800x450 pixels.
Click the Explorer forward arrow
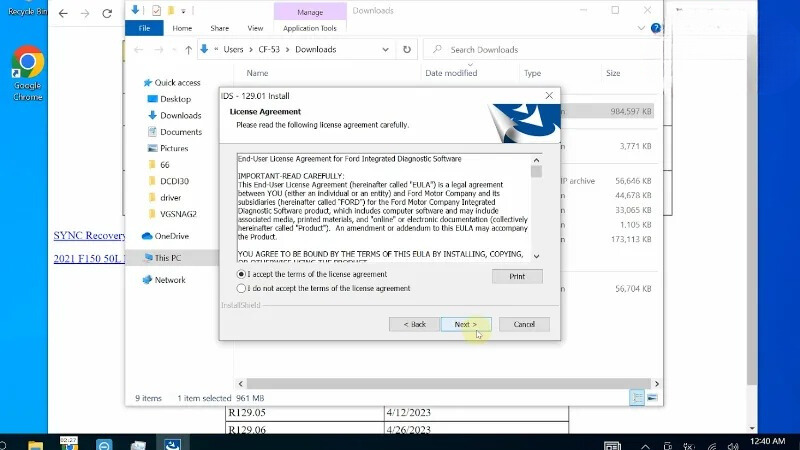[x=159, y=49]
